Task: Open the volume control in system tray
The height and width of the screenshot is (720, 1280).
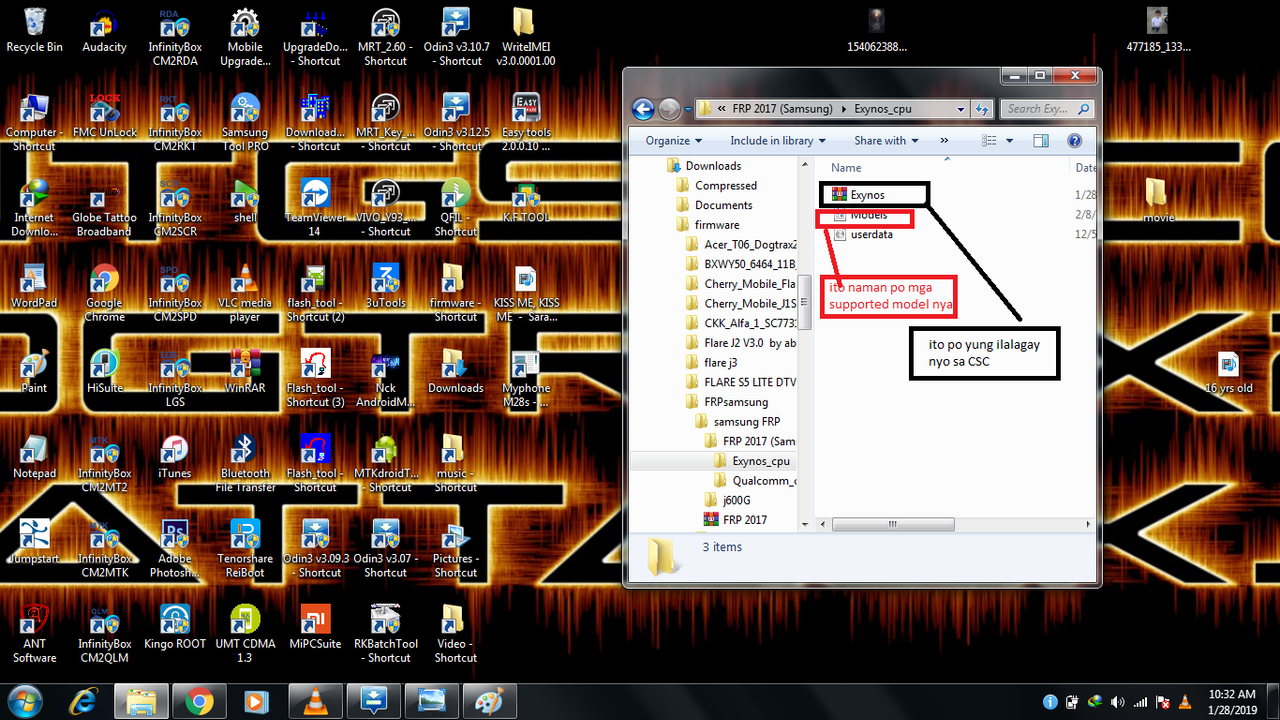Action: (x=1117, y=701)
